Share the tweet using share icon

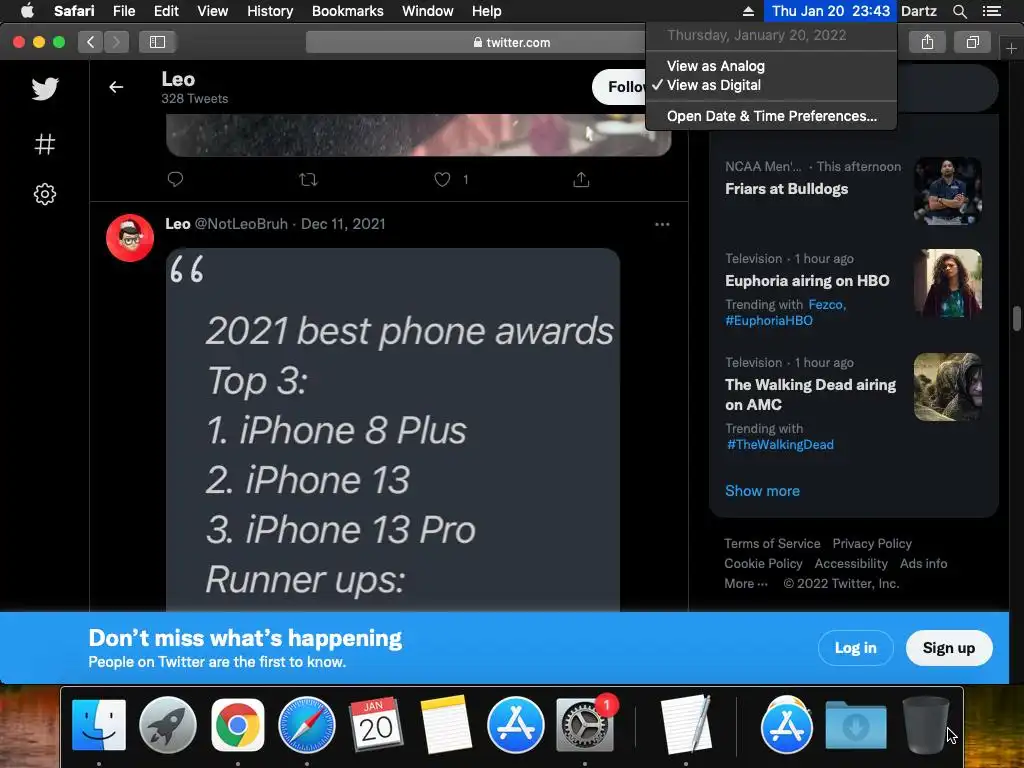coord(581,179)
